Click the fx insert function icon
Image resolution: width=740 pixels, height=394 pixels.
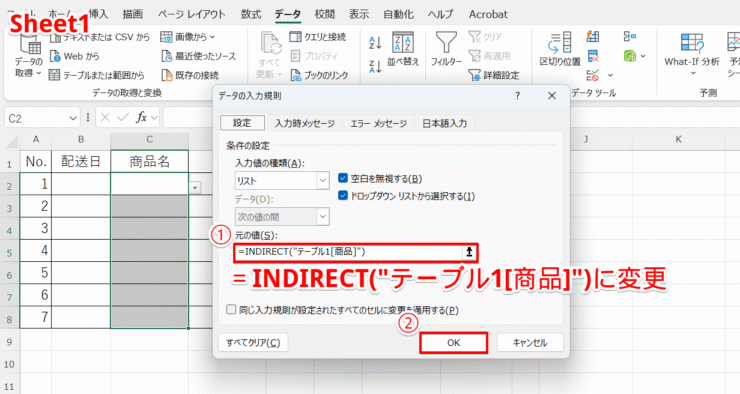point(141,117)
